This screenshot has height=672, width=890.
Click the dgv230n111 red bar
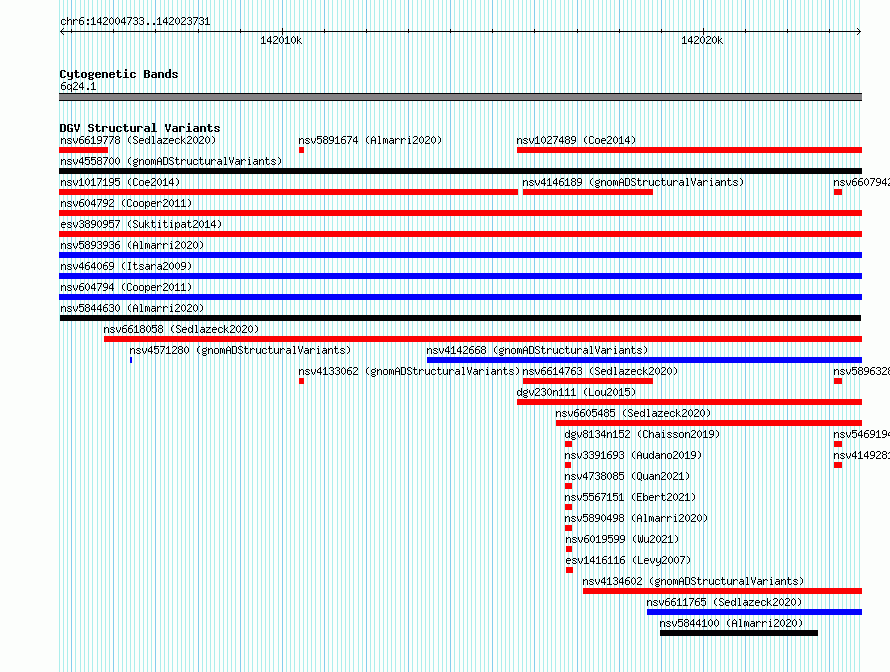tap(690, 402)
